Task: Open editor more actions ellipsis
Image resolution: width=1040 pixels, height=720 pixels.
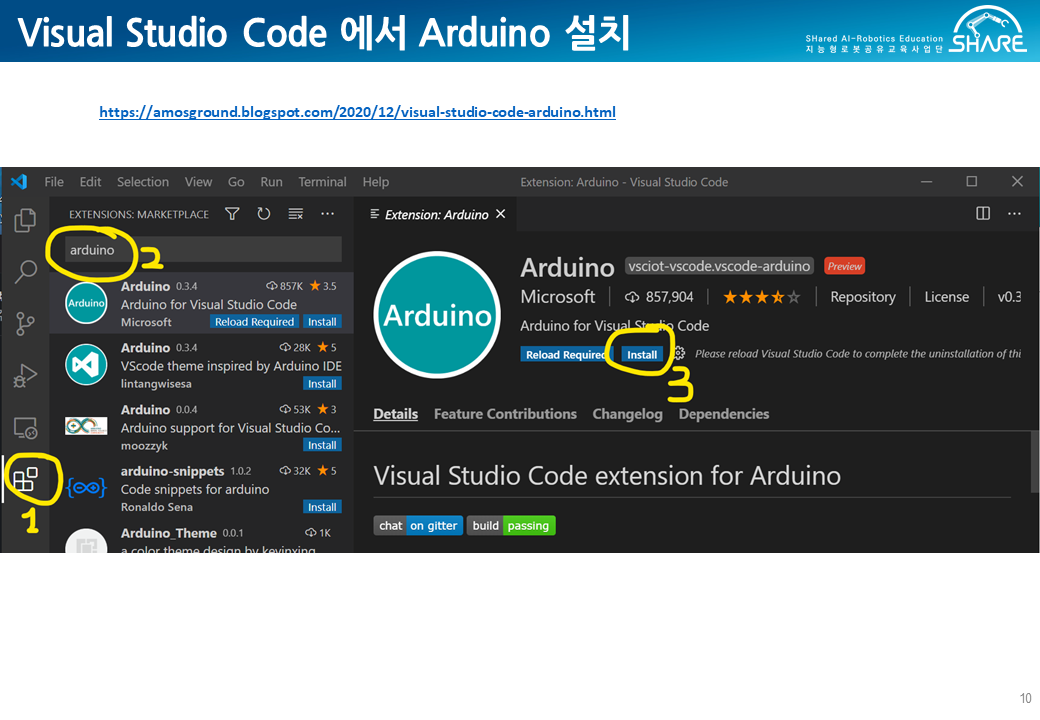Action: tap(1014, 213)
